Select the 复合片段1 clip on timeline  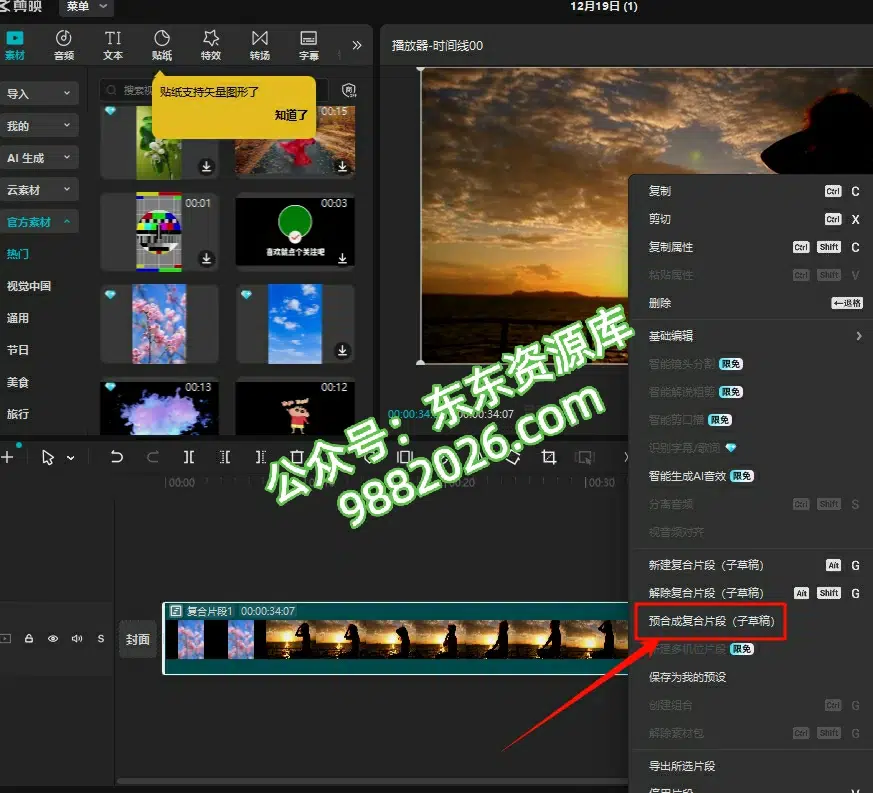pyautogui.click(x=400, y=640)
